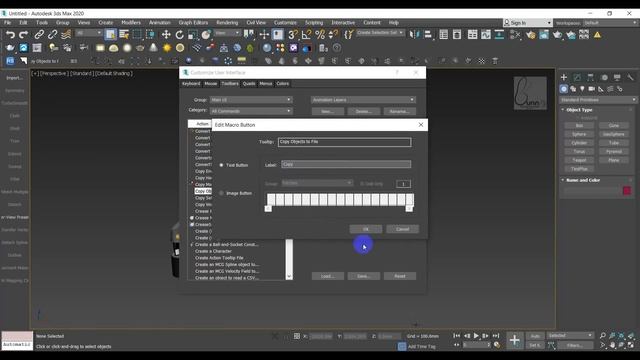Click the Rename... toolbar button

click(x=400, y=111)
